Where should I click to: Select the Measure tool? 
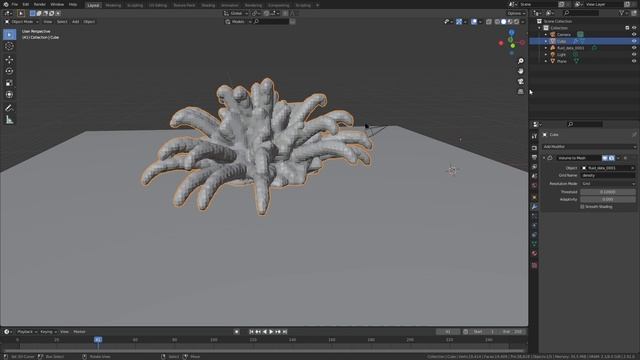(x=9, y=120)
